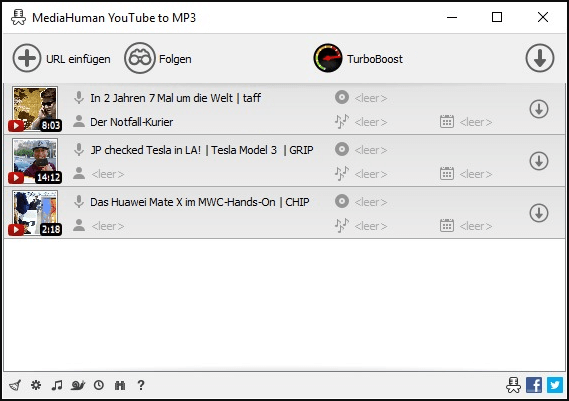
Task: Click genre field in Huawei row
Action: coord(371,226)
